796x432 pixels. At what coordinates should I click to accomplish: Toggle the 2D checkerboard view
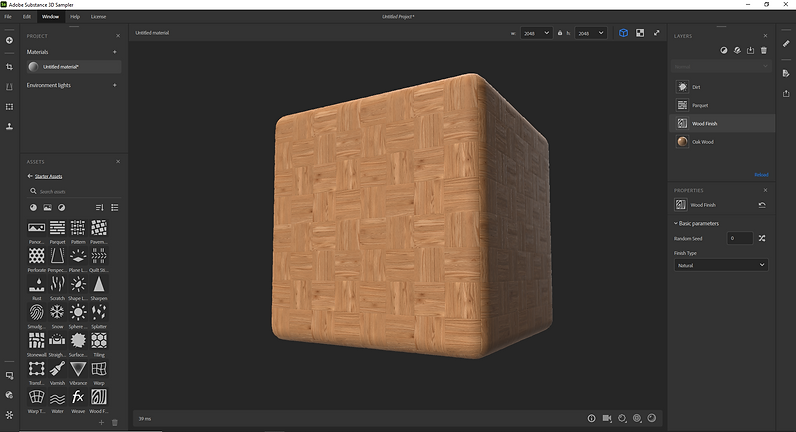[640, 33]
